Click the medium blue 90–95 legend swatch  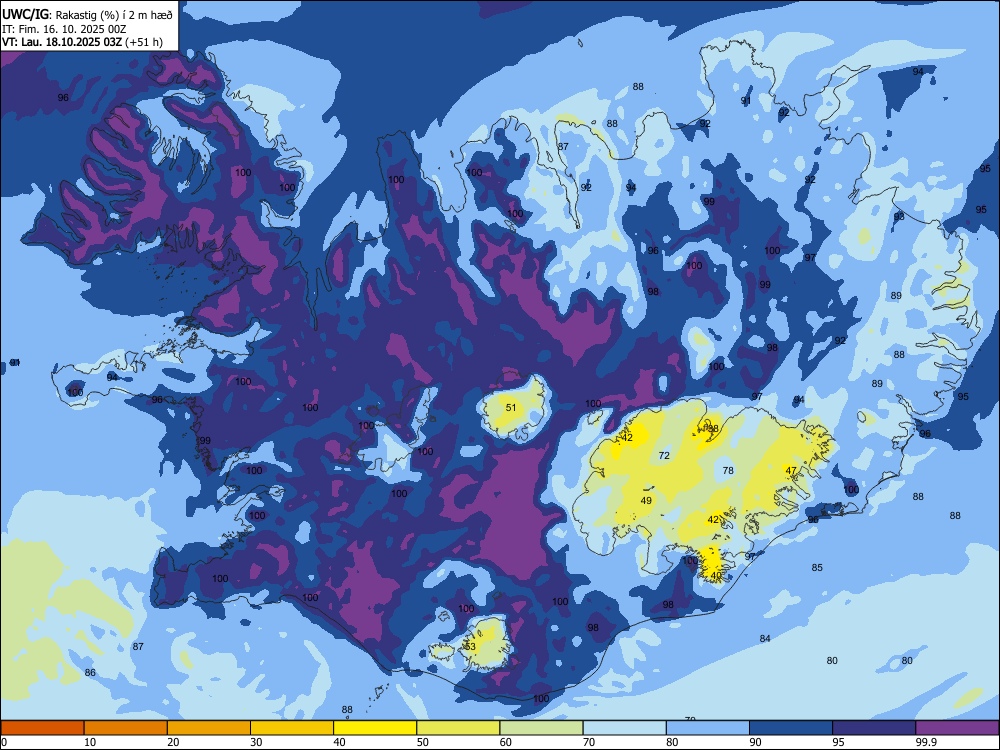point(791,728)
